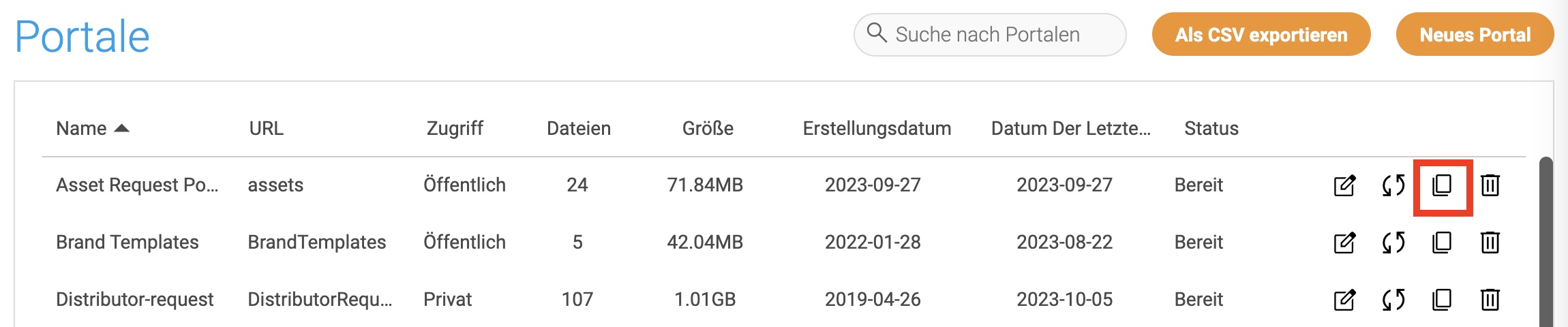Delete the Distributor-request portal
The width and height of the screenshot is (1568, 327).
[x=1490, y=300]
